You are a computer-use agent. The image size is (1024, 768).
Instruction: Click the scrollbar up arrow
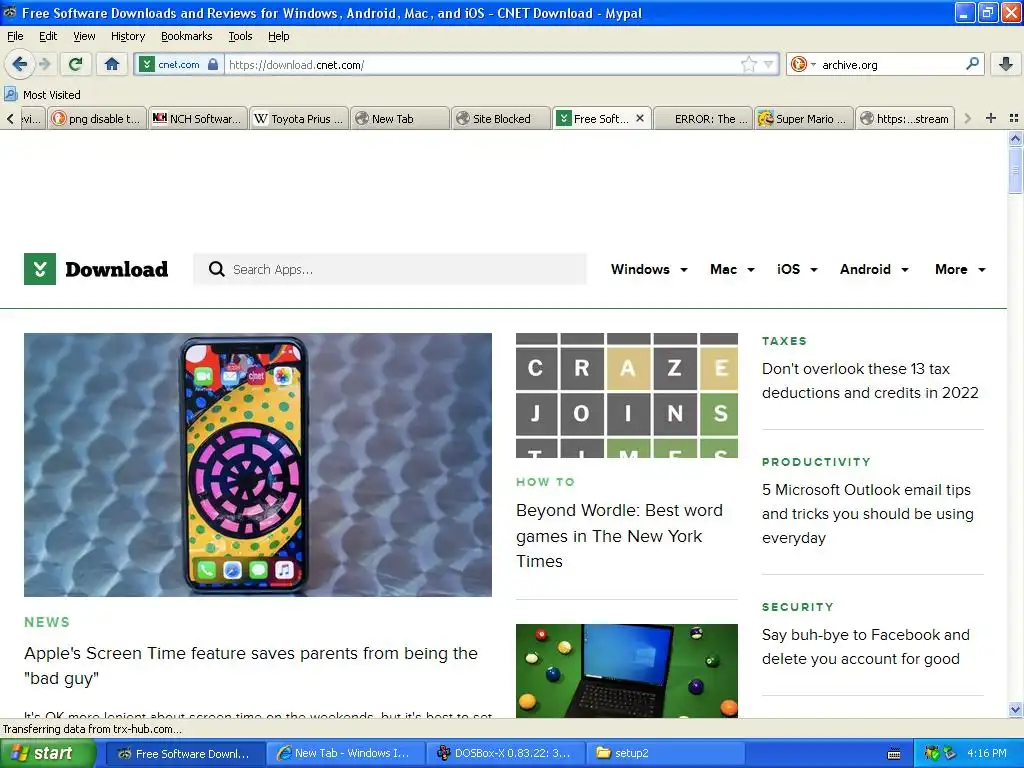[1015, 138]
